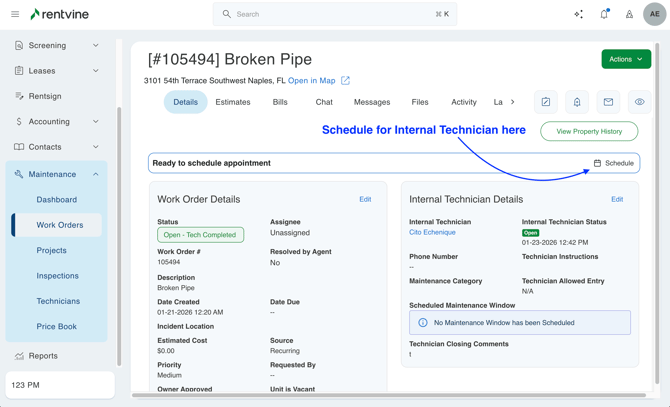This screenshot has height=407, width=670.
Task: Open Cito Echenique technician link
Action: pyautogui.click(x=432, y=232)
